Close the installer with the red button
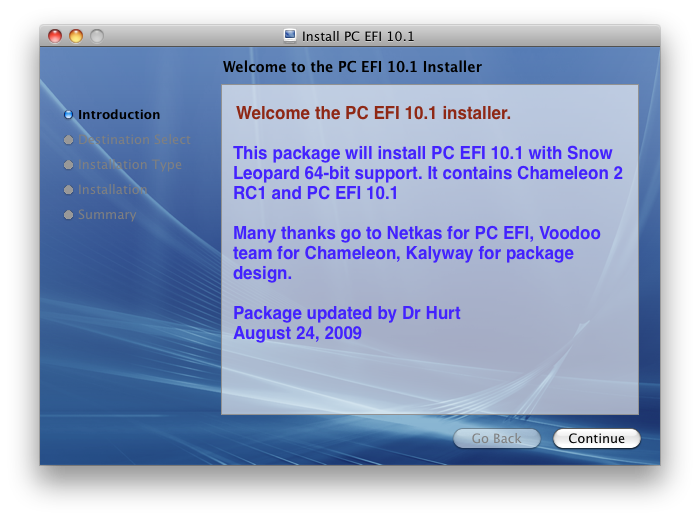The height and width of the screenshot is (520, 700). (x=55, y=36)
